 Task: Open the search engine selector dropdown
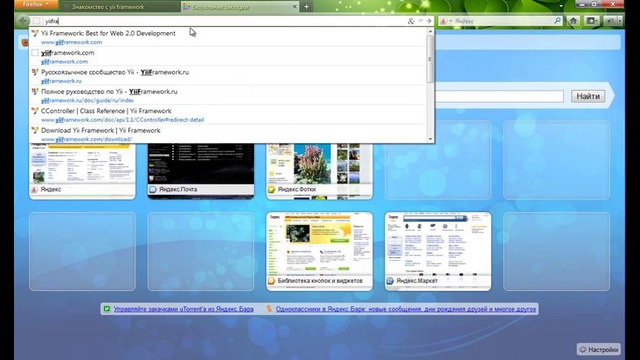coord(445,21)
